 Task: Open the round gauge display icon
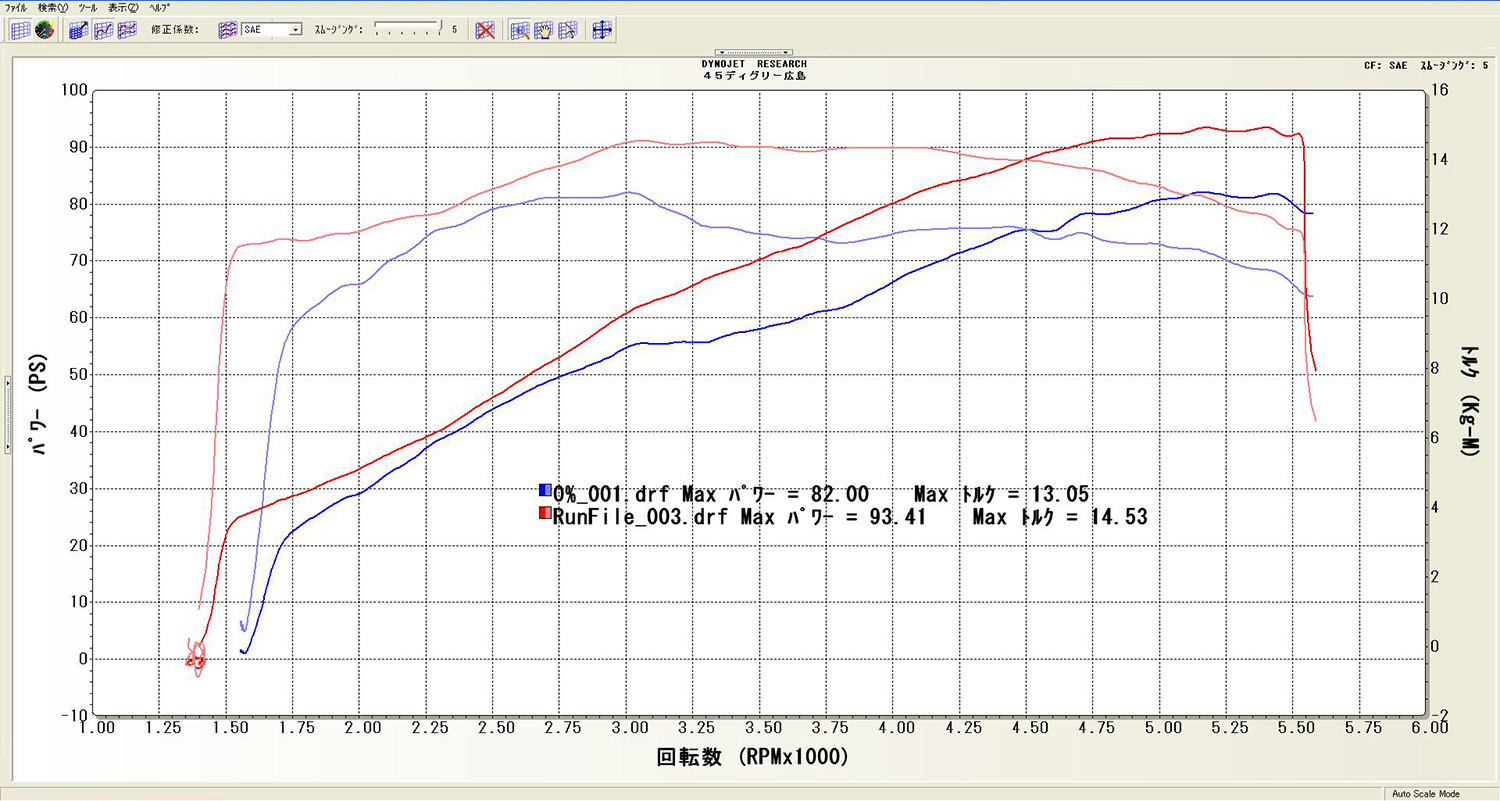[43, 30]
